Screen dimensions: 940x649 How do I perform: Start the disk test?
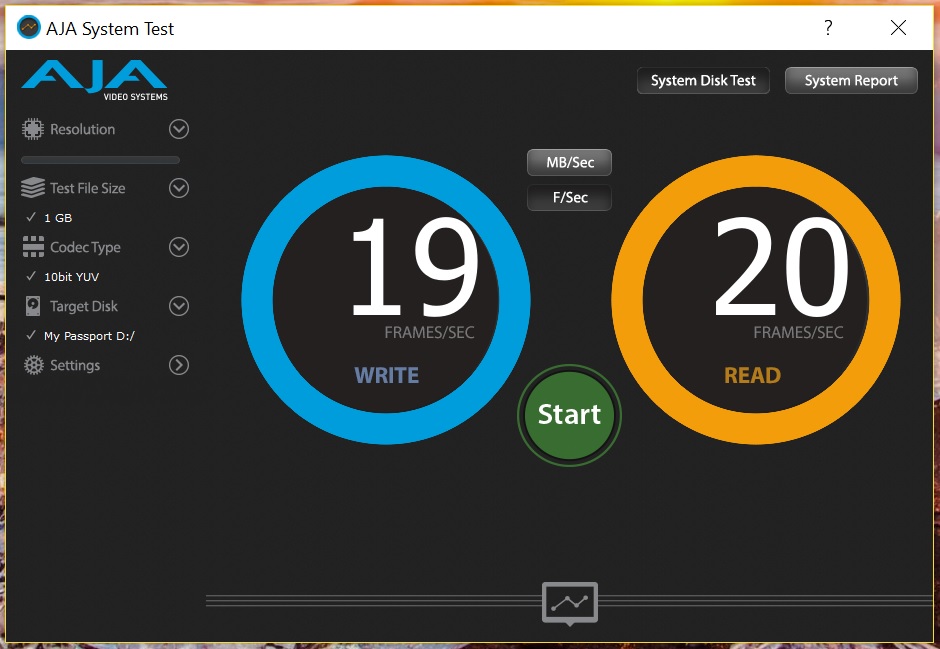coord(569,415)
